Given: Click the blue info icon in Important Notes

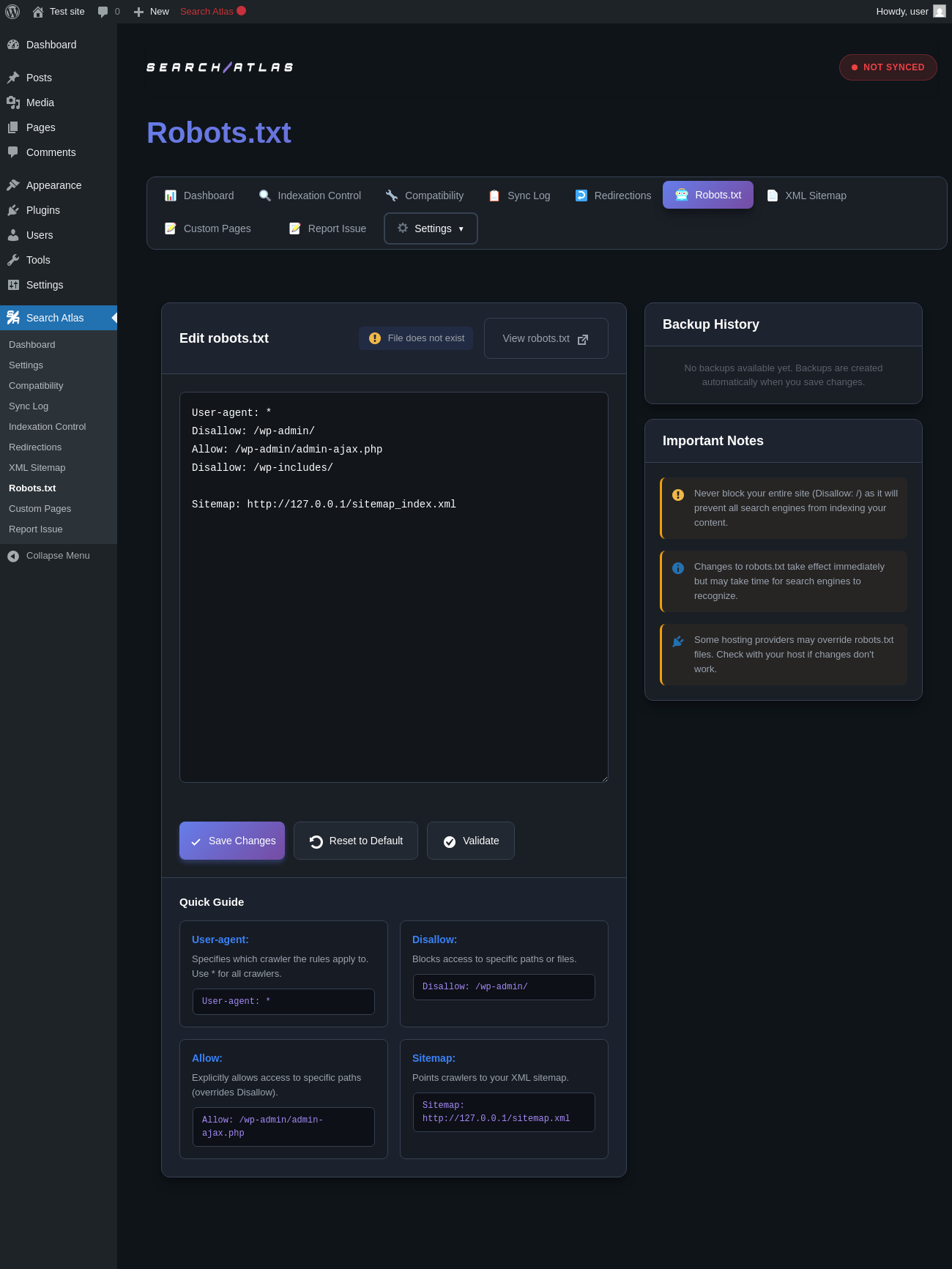Looking at the screenshot, I should pos(678,568).
